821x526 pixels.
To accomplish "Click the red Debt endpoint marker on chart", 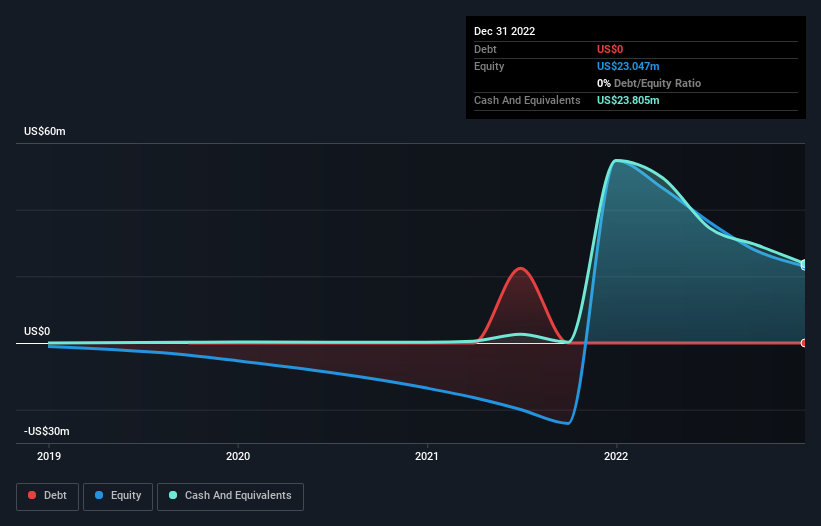I will [804, 343].
